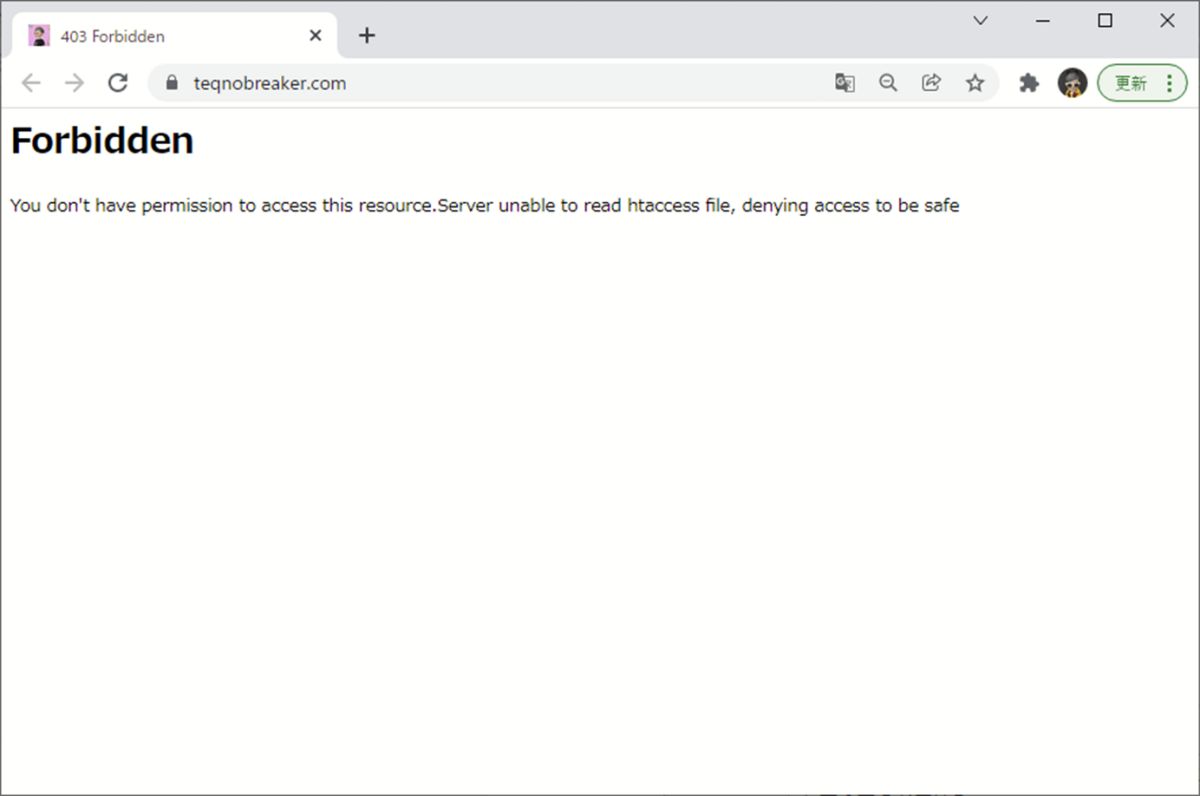Open the Chrome three-dot menu
1200x796 pixels.
click(1169, 83)
